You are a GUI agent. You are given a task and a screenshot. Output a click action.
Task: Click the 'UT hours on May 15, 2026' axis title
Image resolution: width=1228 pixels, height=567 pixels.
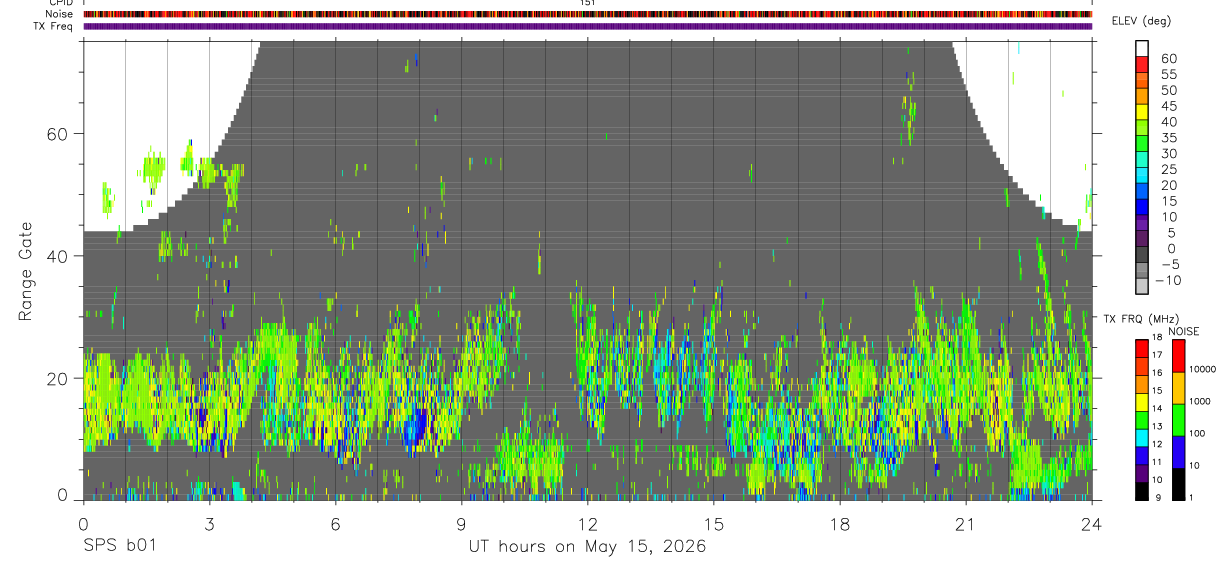pyautogui.click(x=587, y=547)
